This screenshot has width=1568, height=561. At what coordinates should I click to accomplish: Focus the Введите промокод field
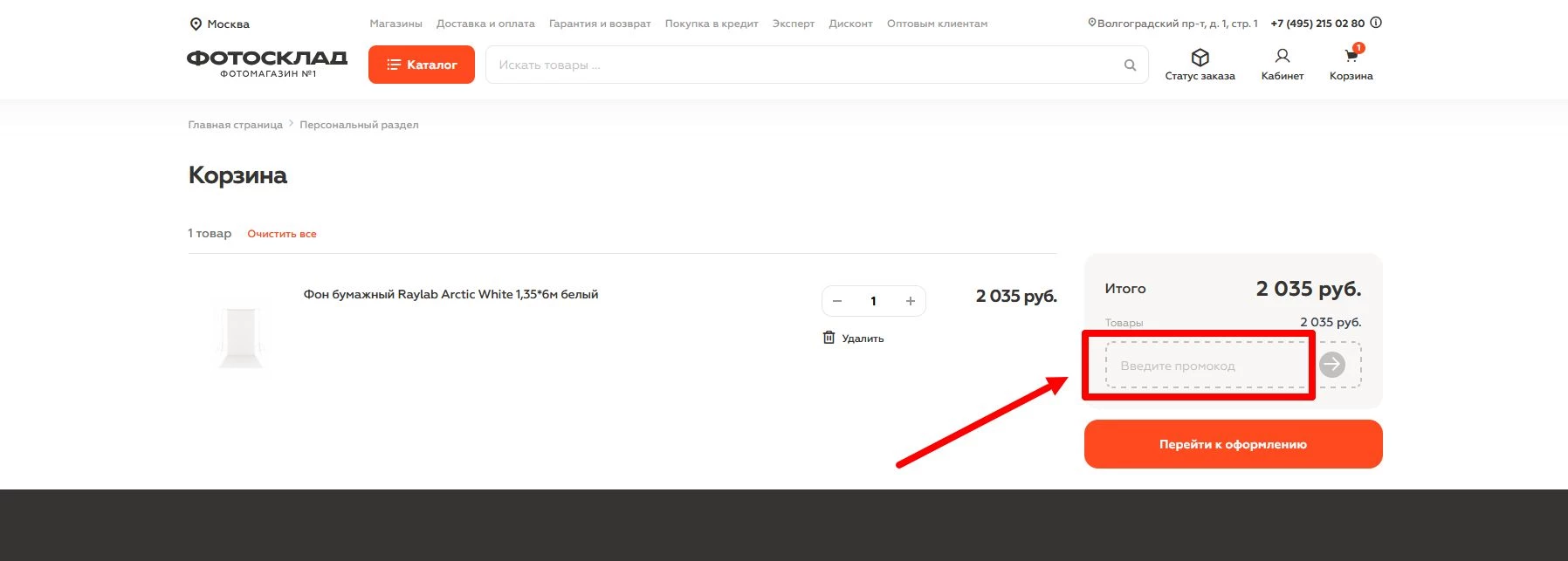[x=1207, y=366]
